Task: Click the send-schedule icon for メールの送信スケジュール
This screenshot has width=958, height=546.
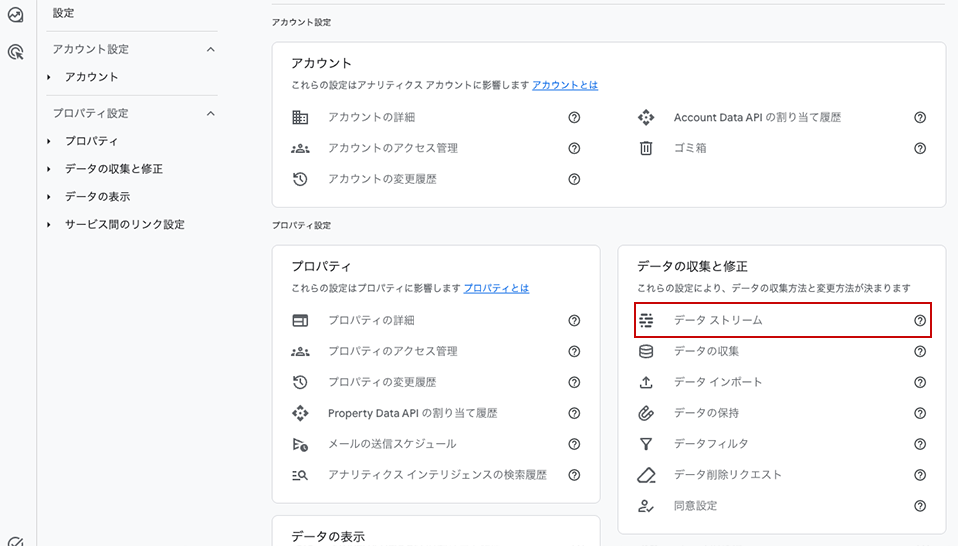Action: click(x=300, y=444)
